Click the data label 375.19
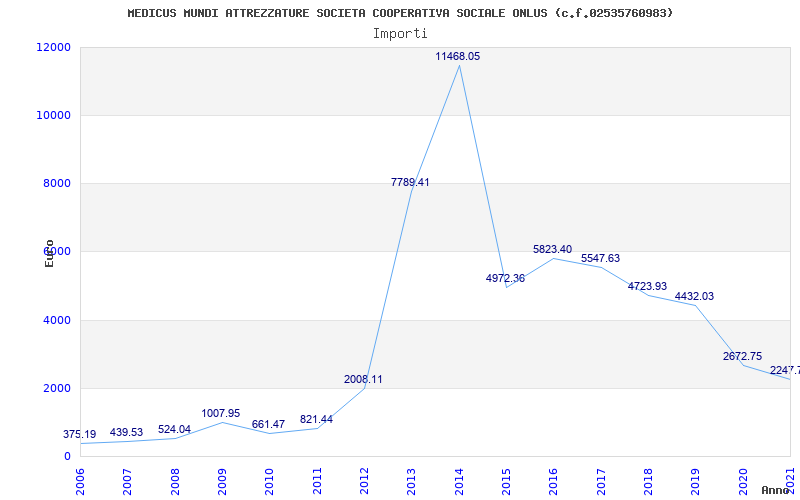Image resolution: width=800 pixels, height=500 pixels. (80, 435)
